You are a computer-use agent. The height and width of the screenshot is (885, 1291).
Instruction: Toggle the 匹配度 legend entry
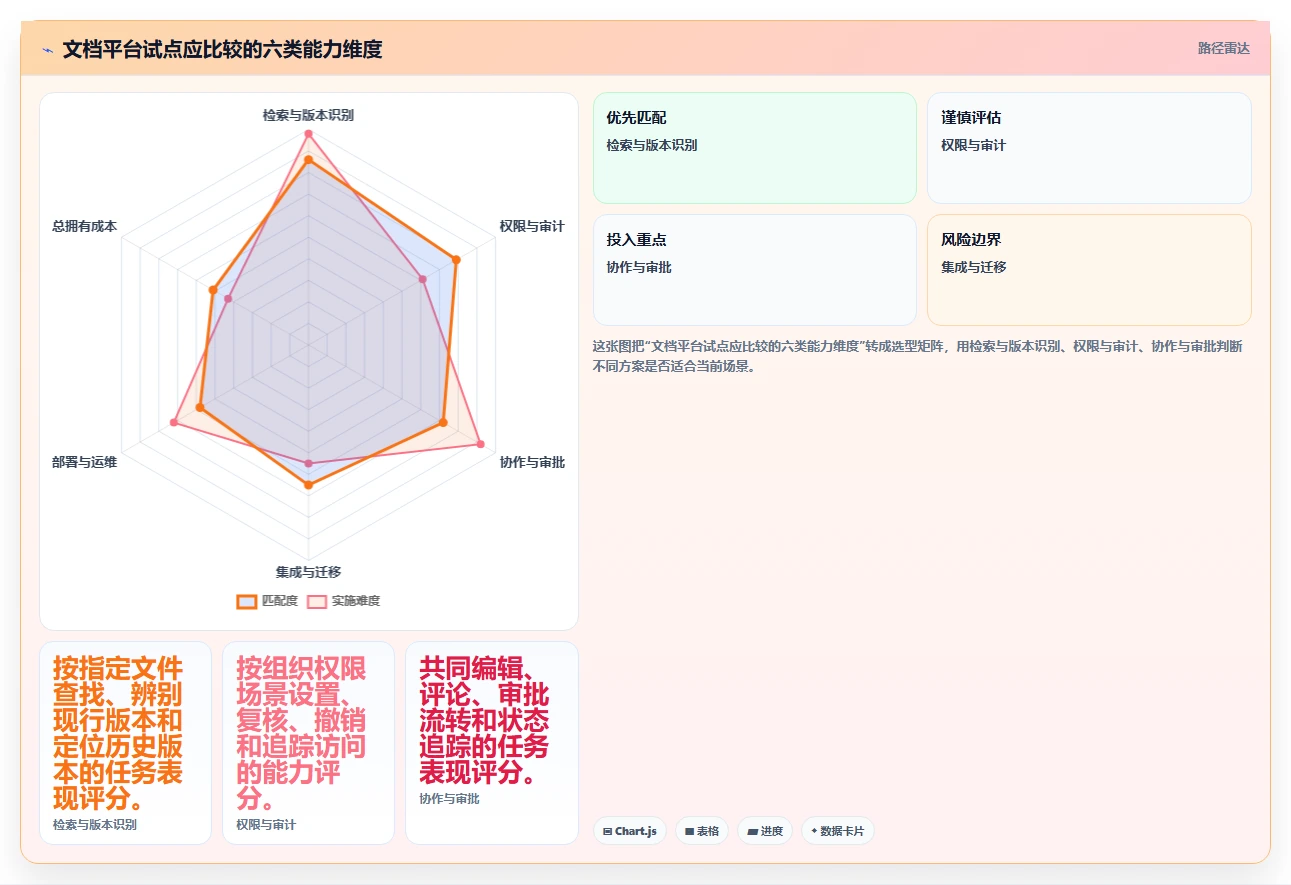(267, 601)
